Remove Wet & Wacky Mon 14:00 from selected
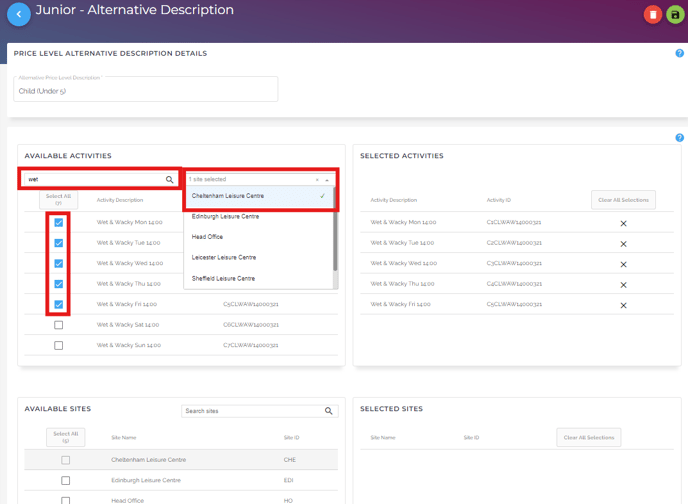Screen dimensions: 688x504 [x=623, y=223]
